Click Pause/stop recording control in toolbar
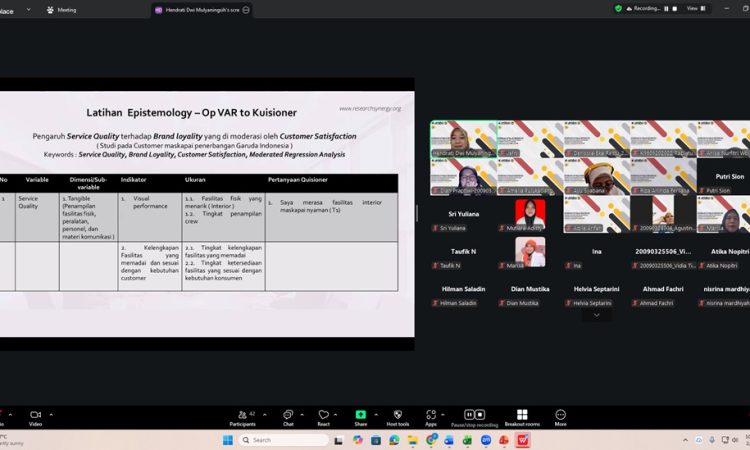Screen dimensions: 750x450 474,417
